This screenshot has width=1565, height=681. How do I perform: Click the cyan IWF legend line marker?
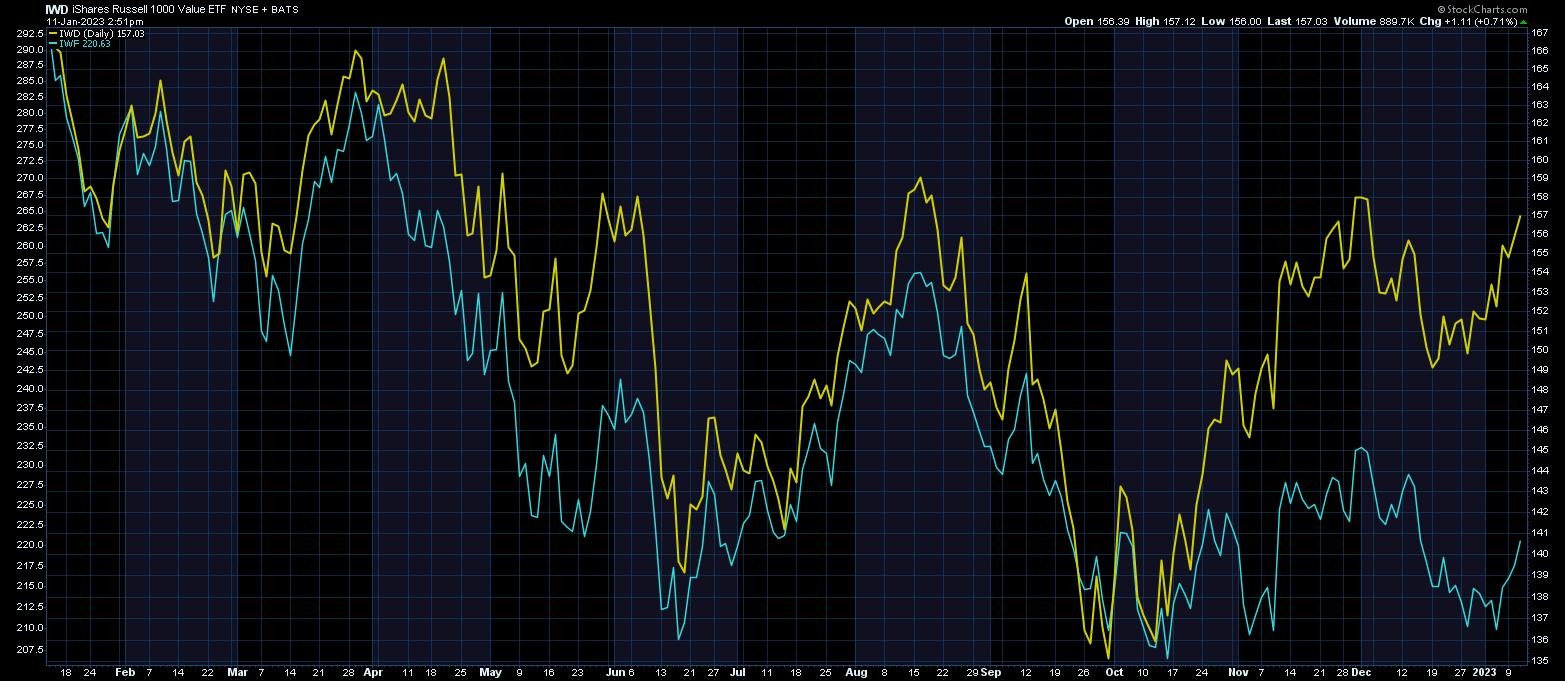(51, 44)
